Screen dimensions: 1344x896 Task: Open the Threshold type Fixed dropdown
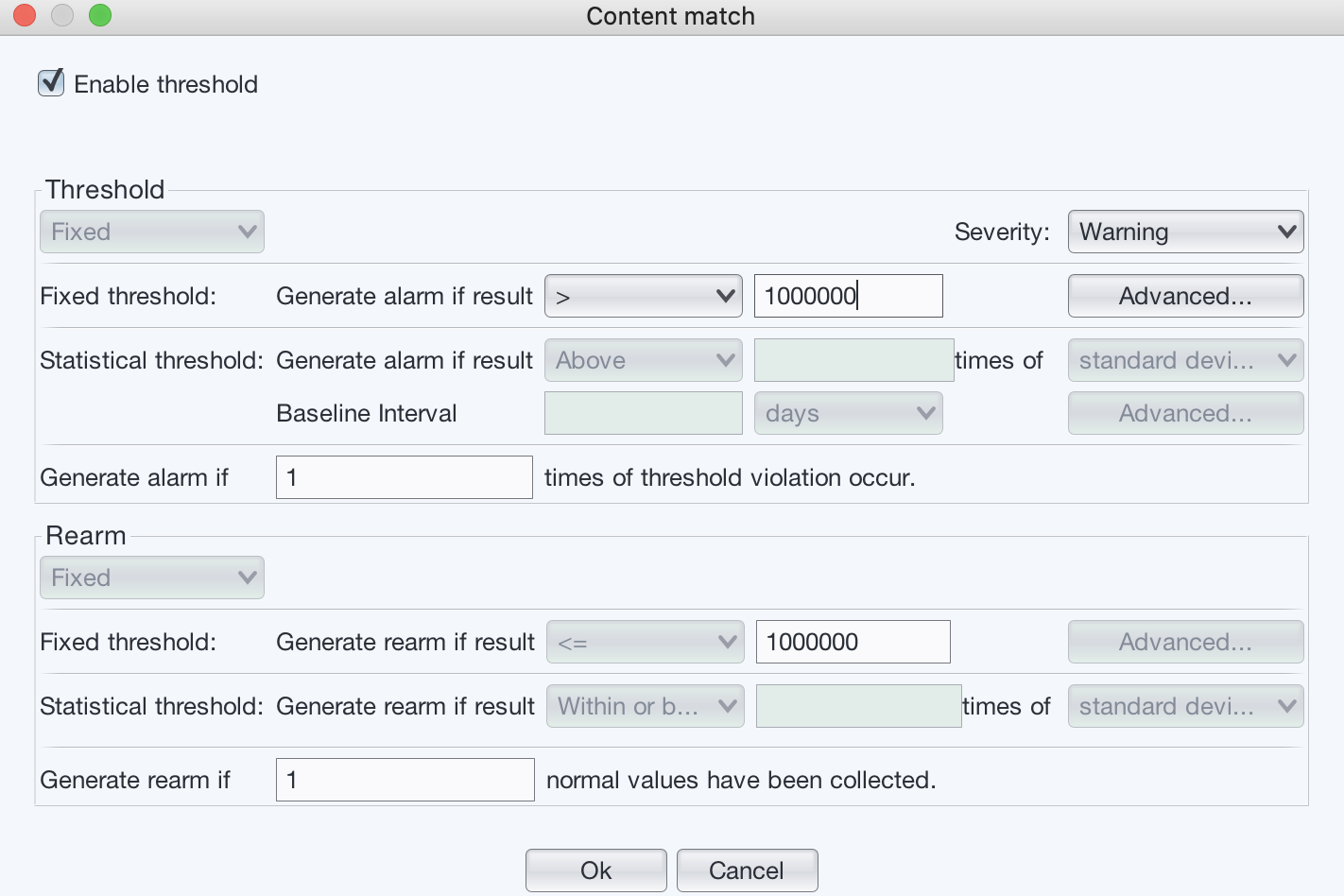click(x=151, y=232)
